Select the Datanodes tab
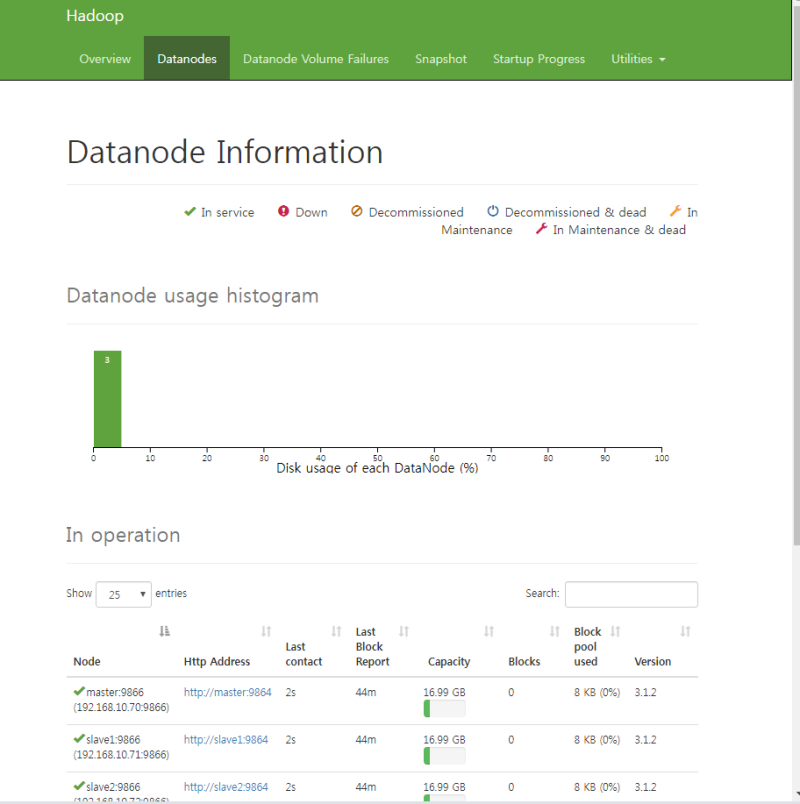The image size is (800, 804). click(x=187, y=59)
